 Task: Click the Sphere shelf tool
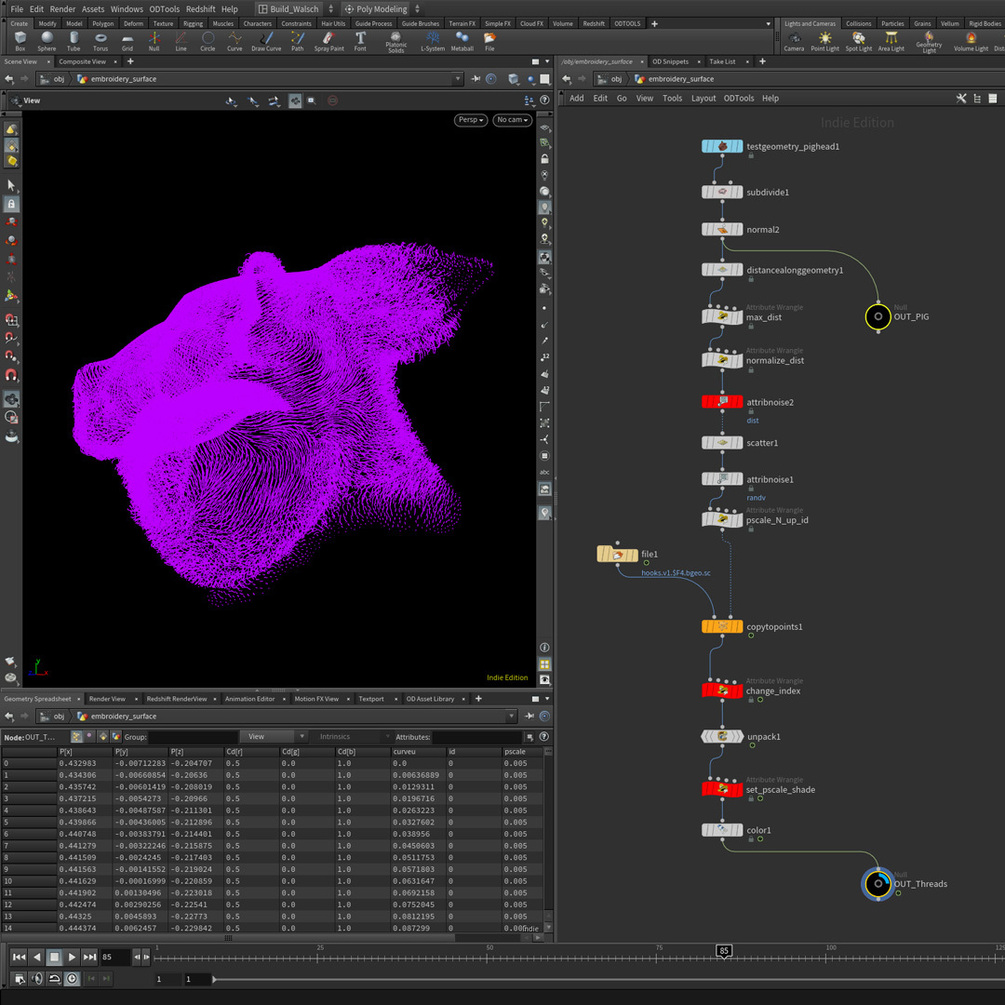pyautogui.click(x=47, y=40)
